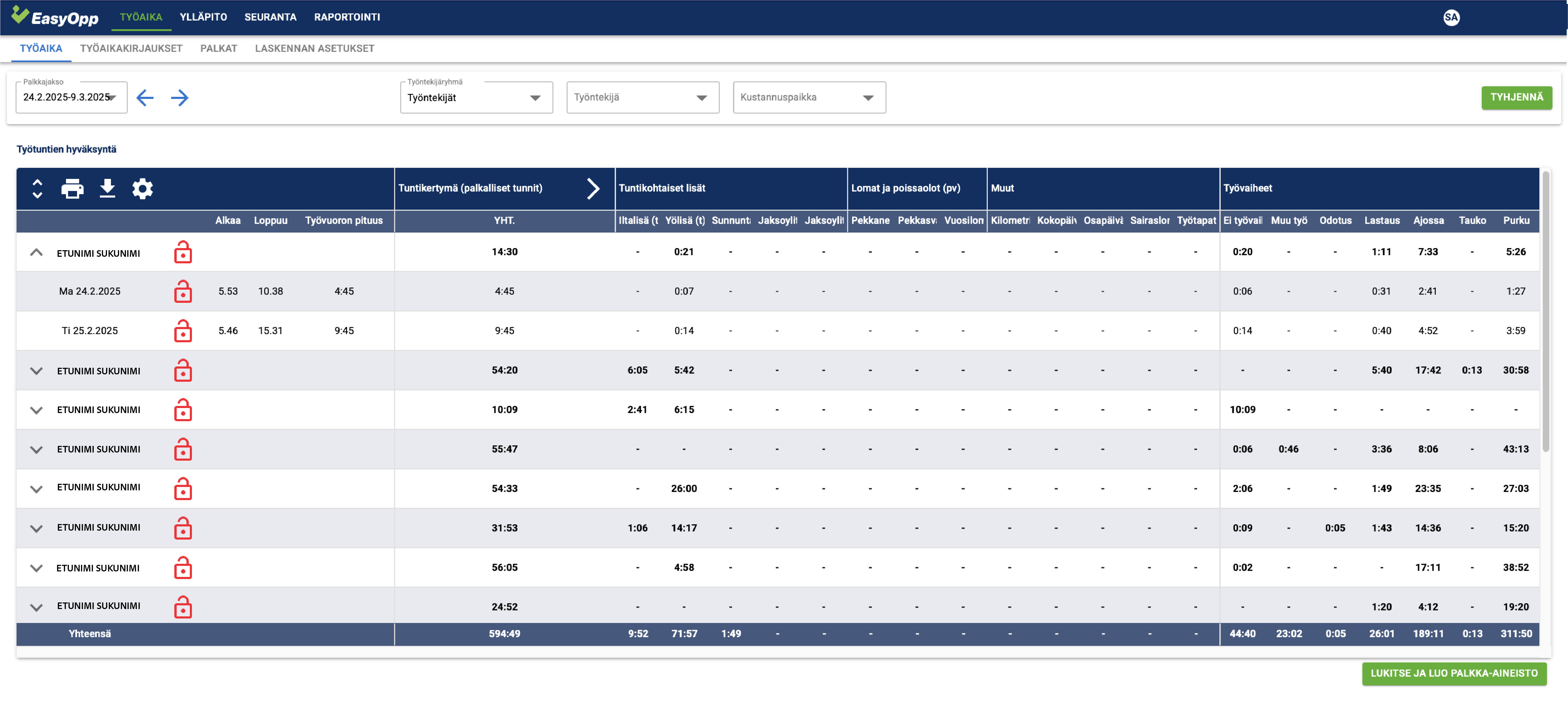The height and width of the screenshot is (704, 1568).
Task: Open table settings gear icon
Action: click(142, 189)
